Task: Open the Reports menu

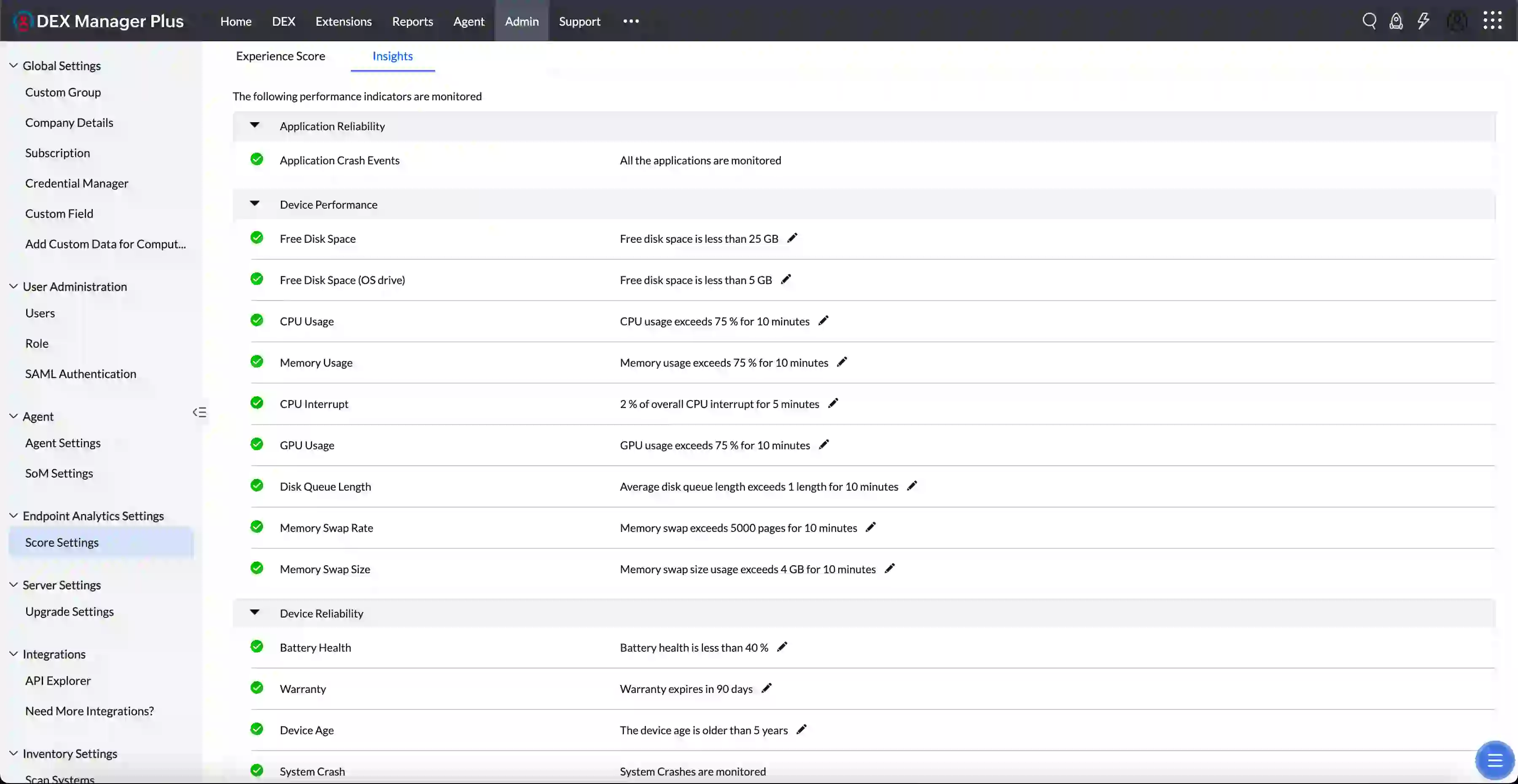Action: (412, 21)
